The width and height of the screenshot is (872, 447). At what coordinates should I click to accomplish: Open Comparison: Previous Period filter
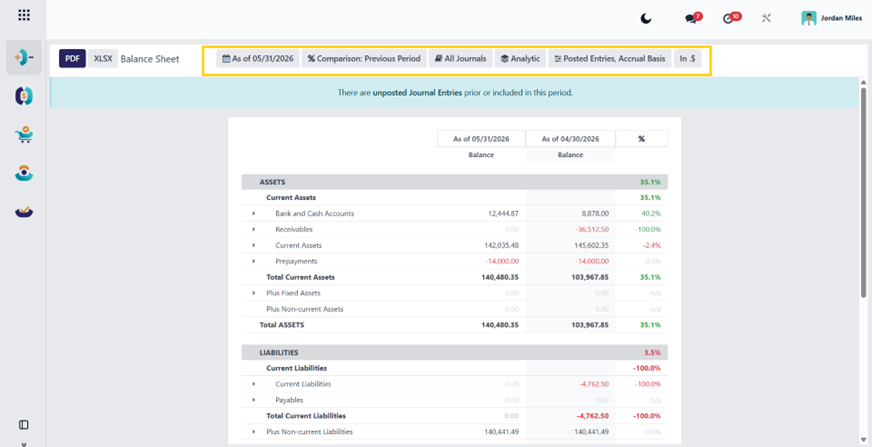[364, 58]
